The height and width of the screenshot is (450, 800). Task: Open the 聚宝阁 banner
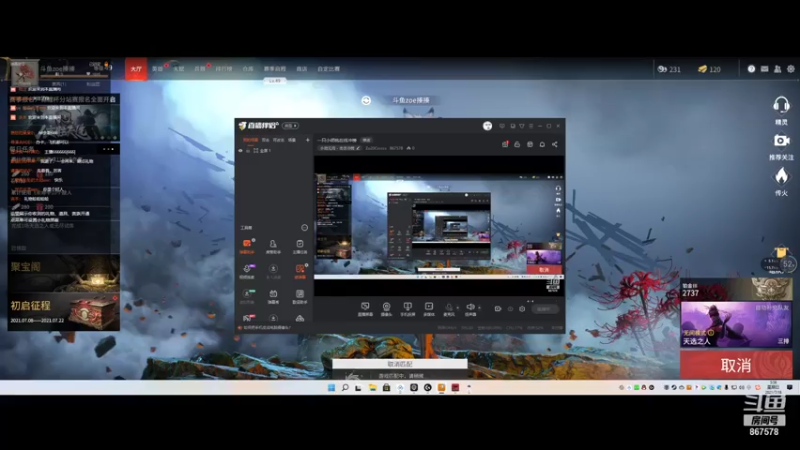coord(64,273)
